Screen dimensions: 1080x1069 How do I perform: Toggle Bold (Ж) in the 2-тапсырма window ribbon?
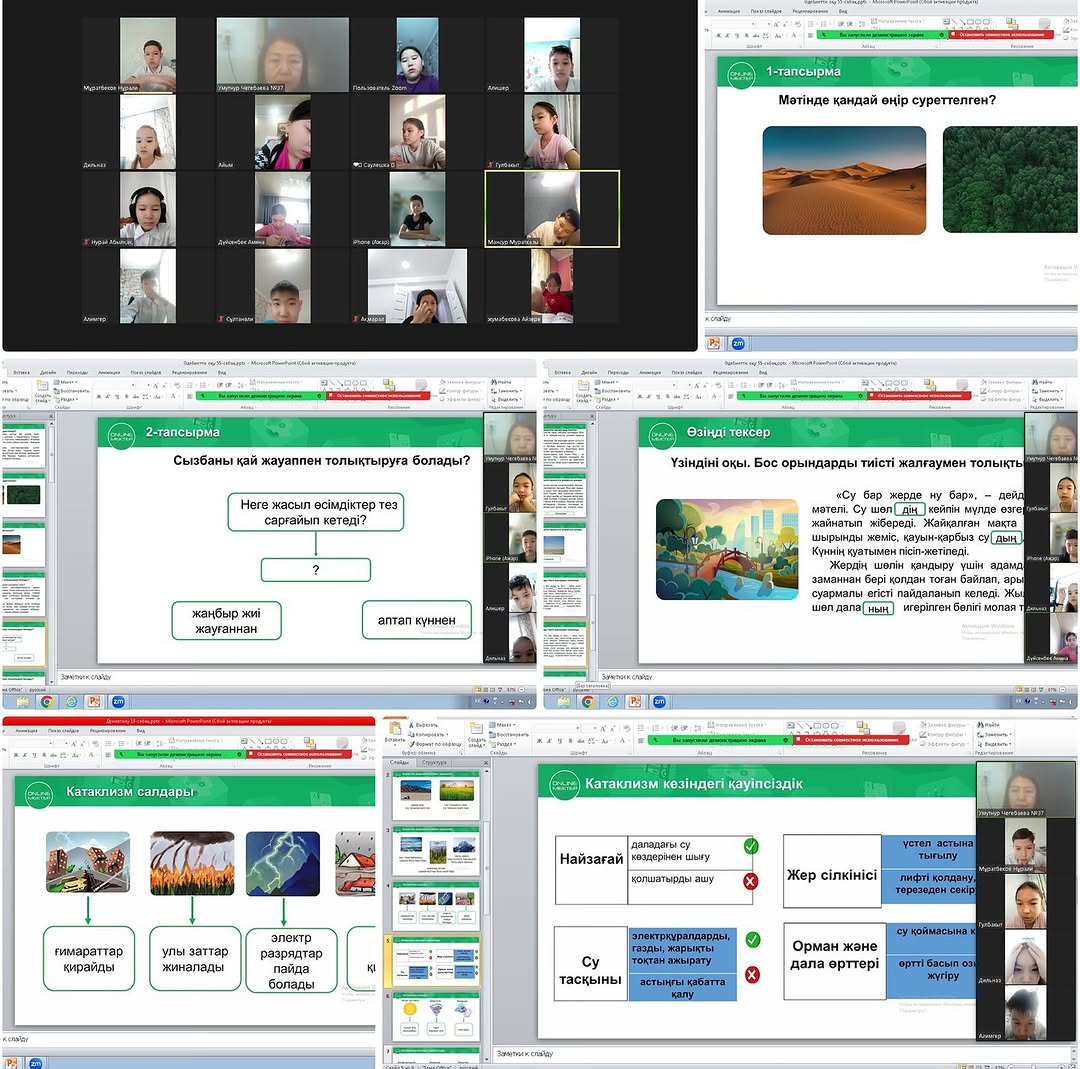pos(99,397)
